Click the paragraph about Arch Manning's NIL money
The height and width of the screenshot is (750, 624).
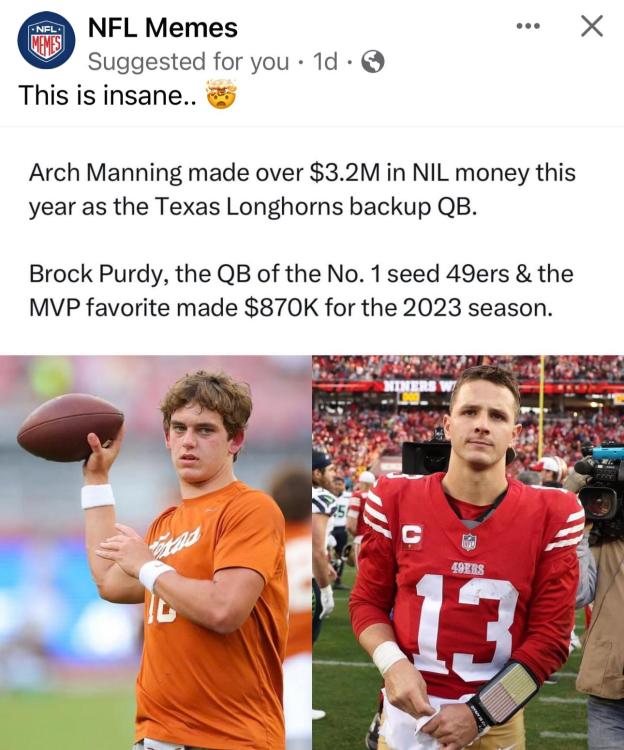302,190
